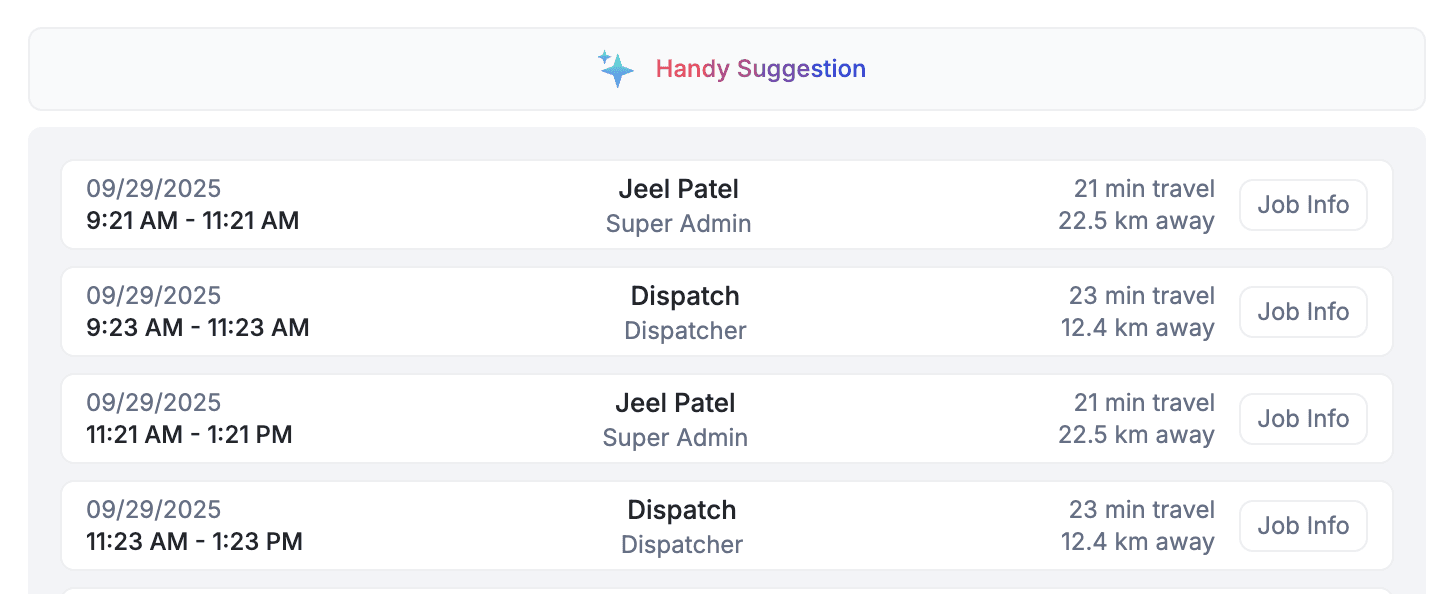Click Job Info for Jeel Patel's 9:21 AM slot
Viewport: 1456px width, 594px height.
[1303, 204]
